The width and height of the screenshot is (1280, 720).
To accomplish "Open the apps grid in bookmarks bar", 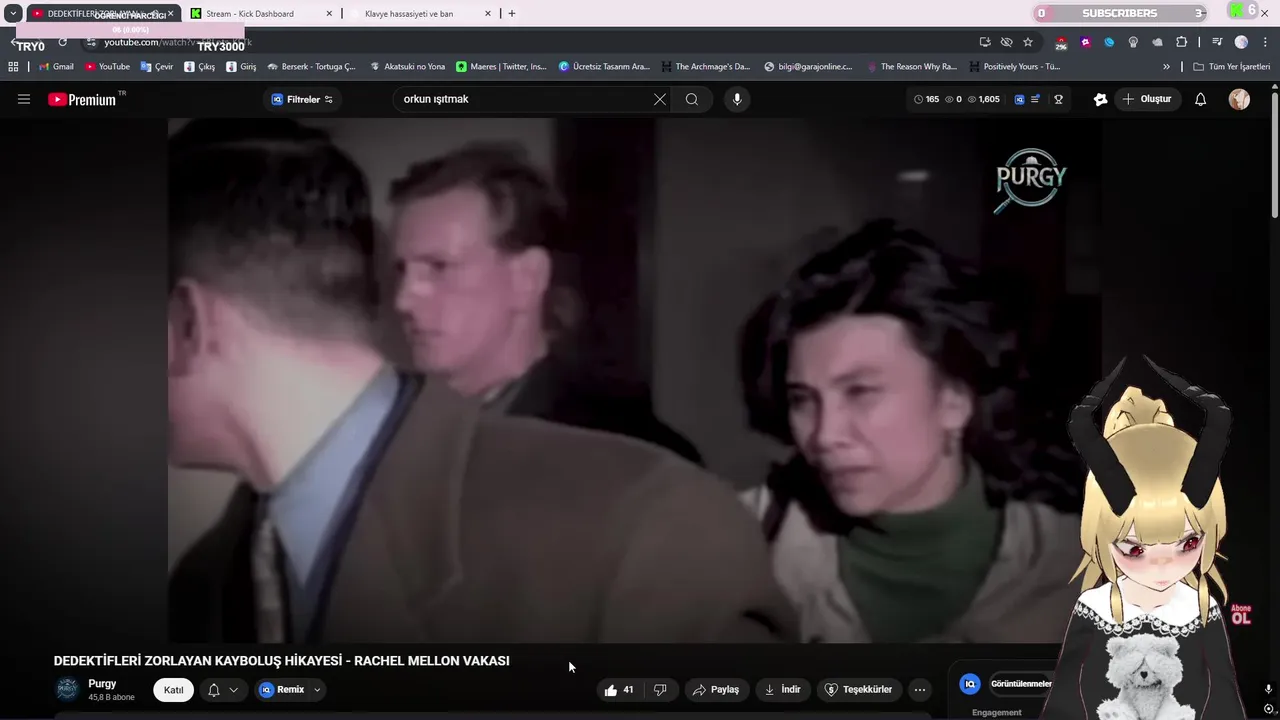I will point(13,67).
